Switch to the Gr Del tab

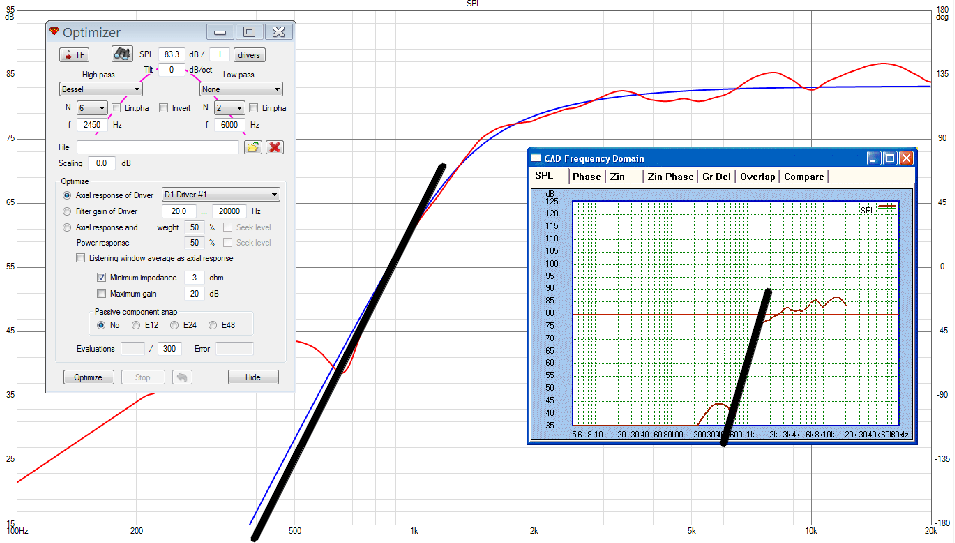point(716,177)
